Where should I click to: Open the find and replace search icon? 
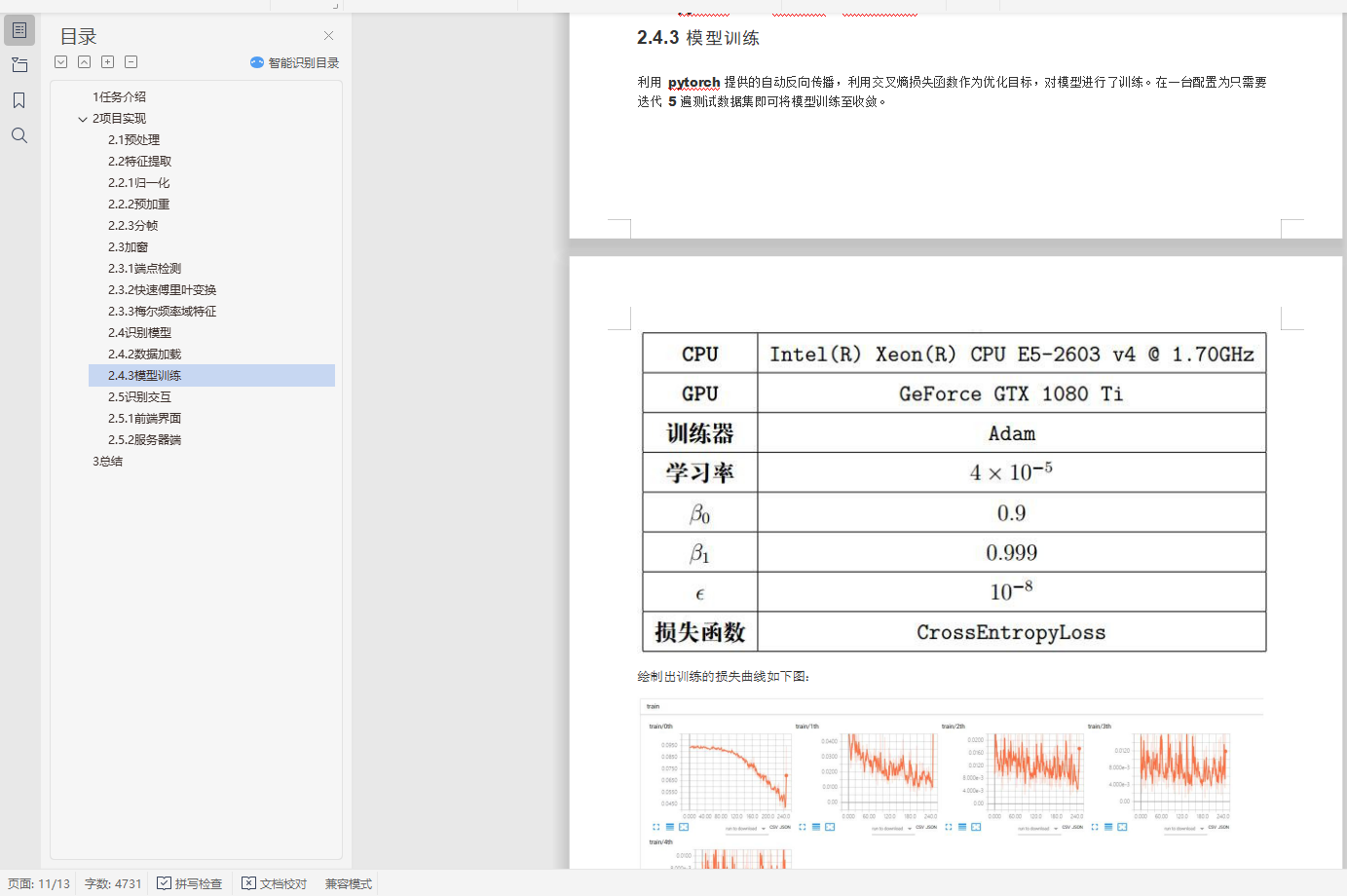19,135
